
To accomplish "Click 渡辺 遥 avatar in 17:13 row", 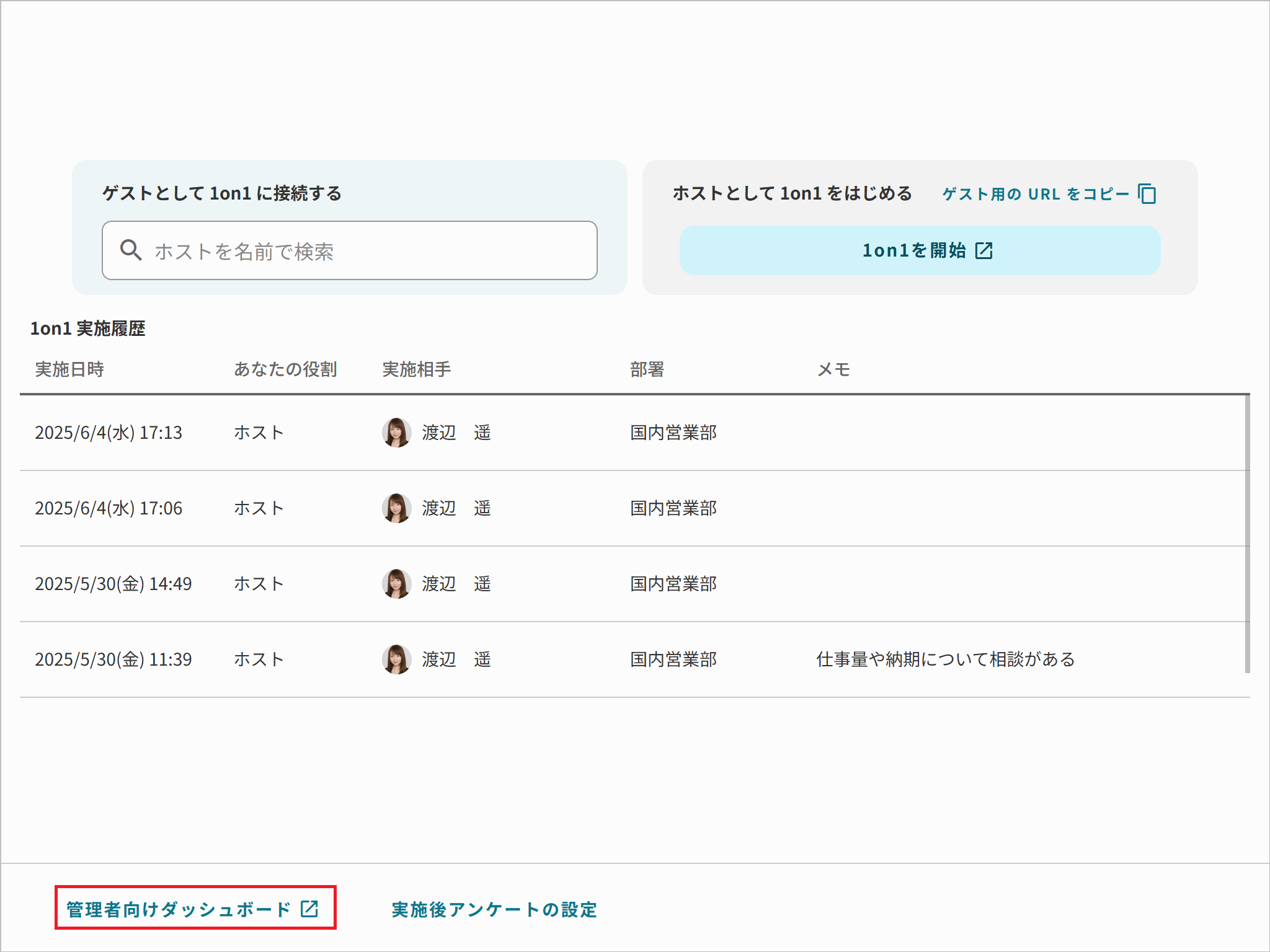I will (x=396, y=432).
